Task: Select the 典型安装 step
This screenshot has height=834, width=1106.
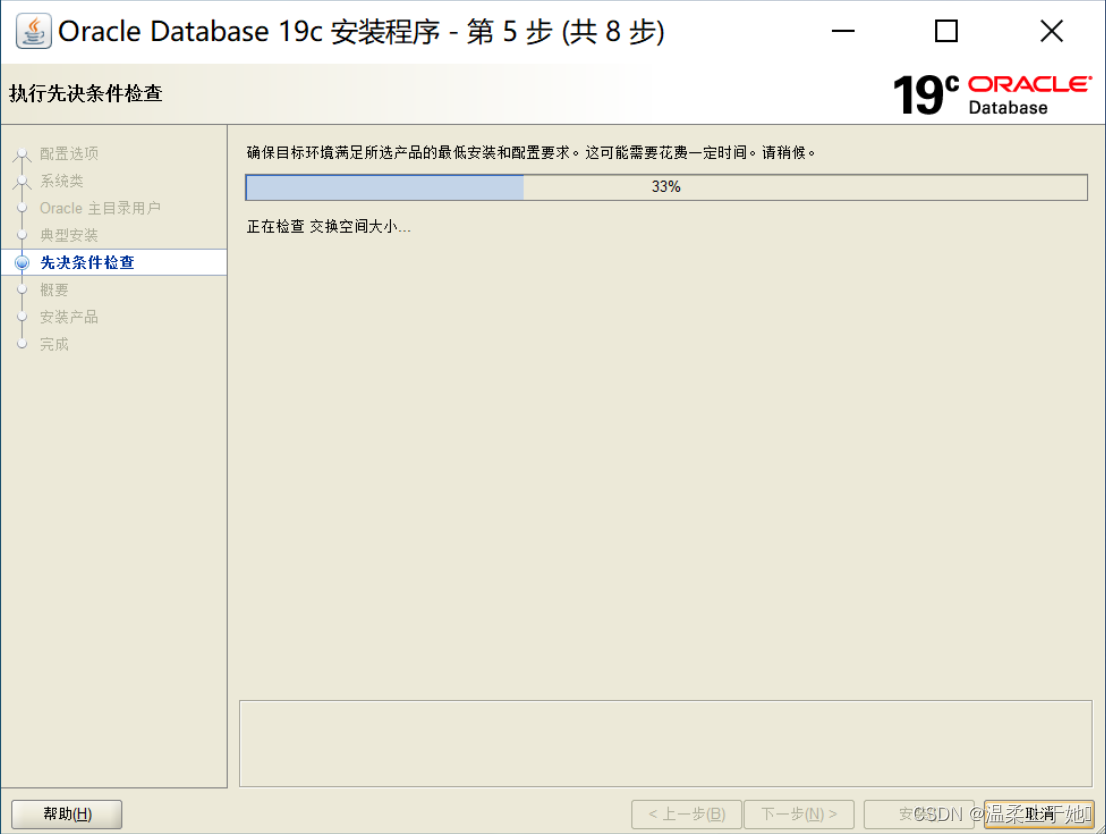Action: 68,235
